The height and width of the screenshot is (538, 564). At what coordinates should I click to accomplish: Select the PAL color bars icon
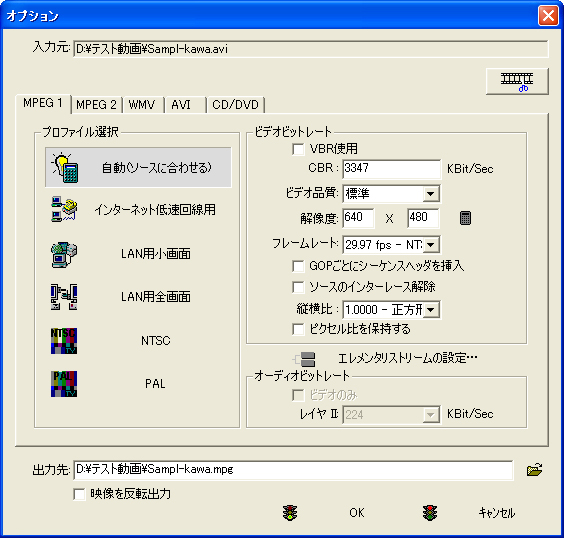64,384
